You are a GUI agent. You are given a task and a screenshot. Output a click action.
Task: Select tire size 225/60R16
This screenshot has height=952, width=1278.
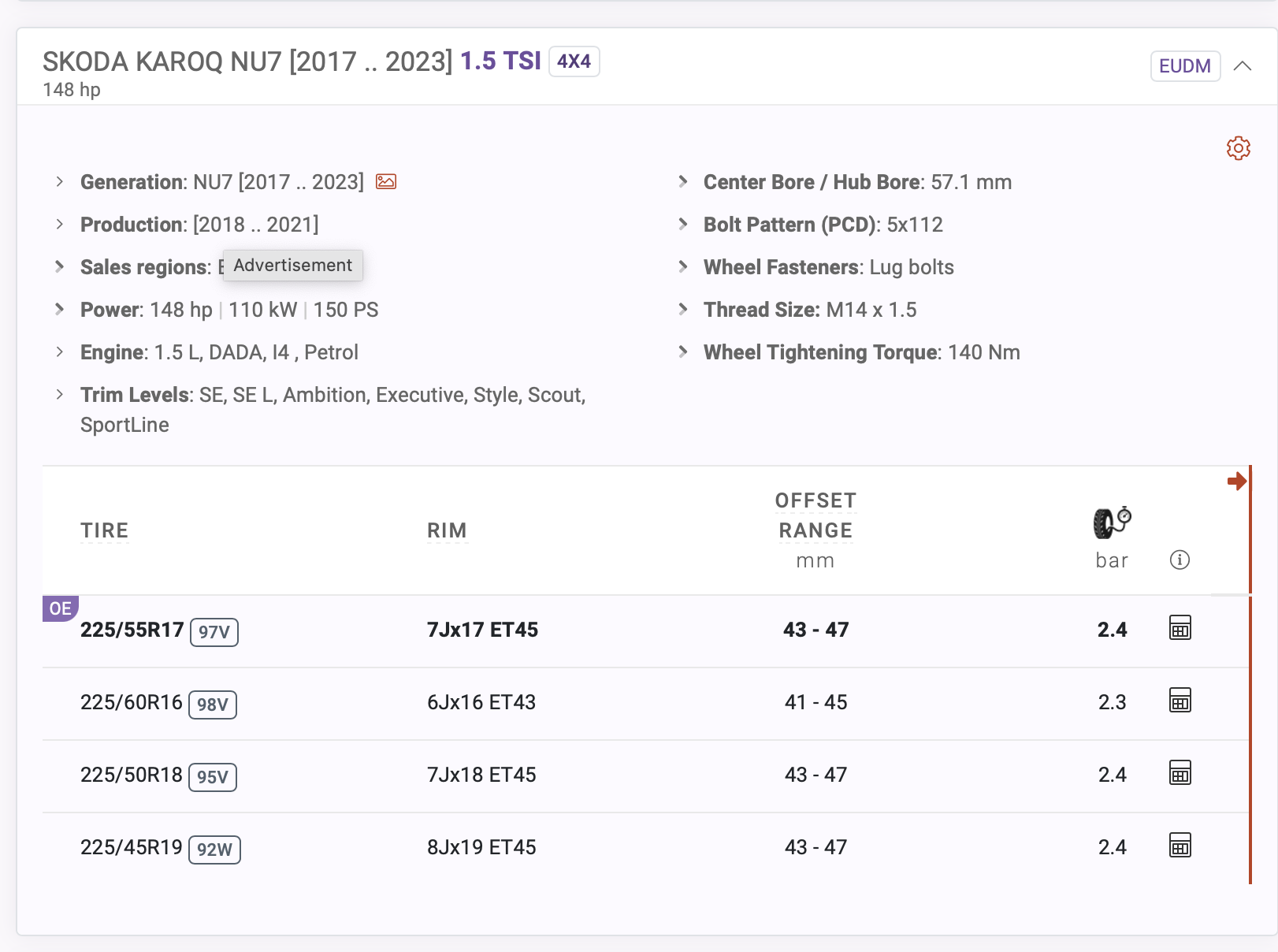[x=132, y=702]
